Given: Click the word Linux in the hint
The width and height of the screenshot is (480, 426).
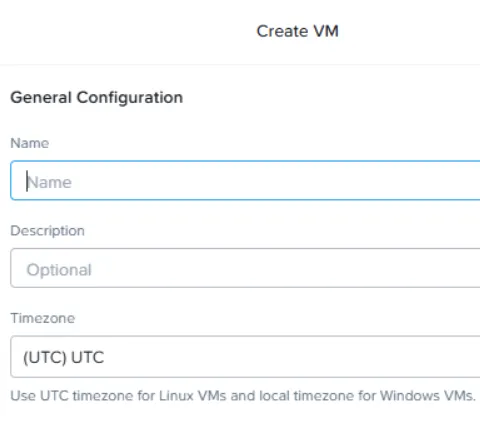Looking at the screenshot, I should [x=176, y=396].
